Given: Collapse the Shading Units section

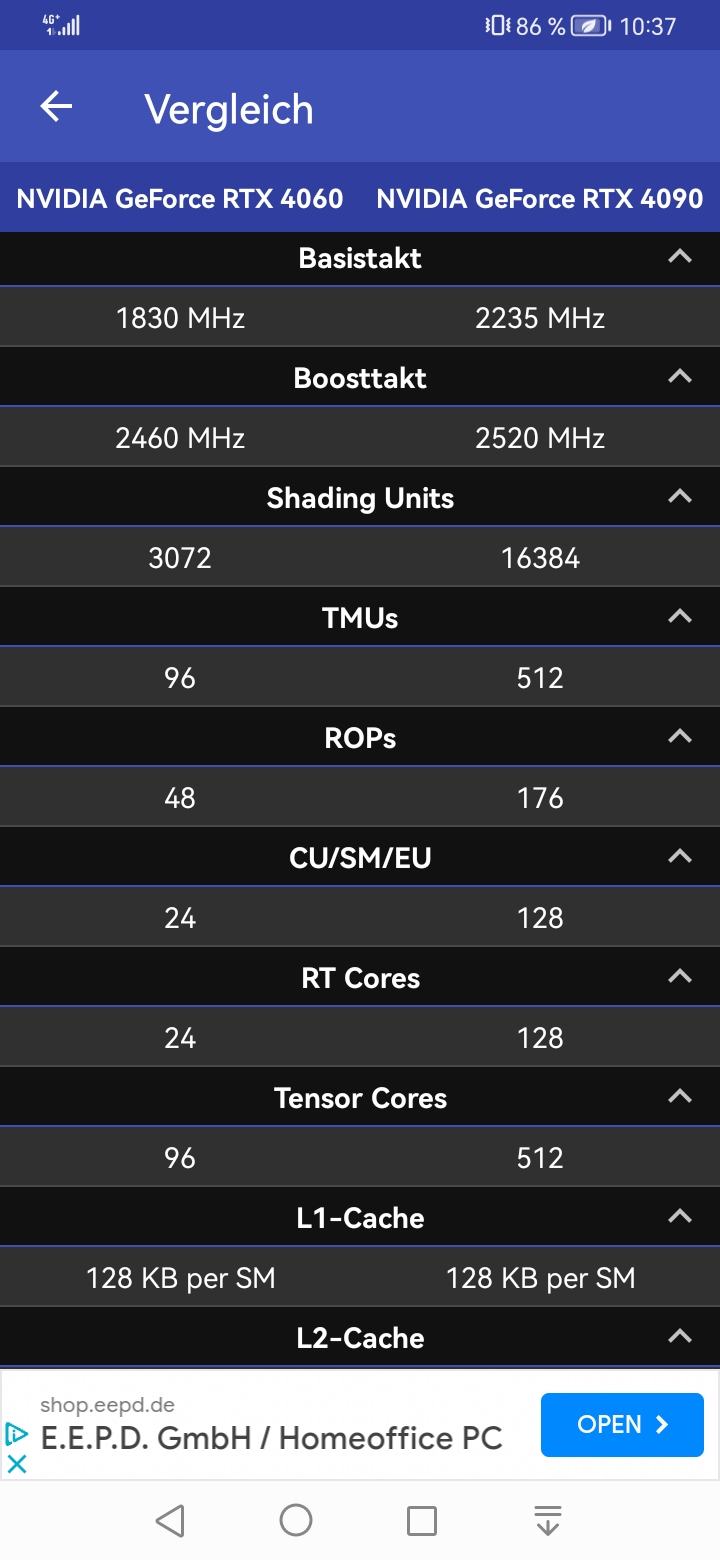Looking at the screenshot, I should [680, 497].
